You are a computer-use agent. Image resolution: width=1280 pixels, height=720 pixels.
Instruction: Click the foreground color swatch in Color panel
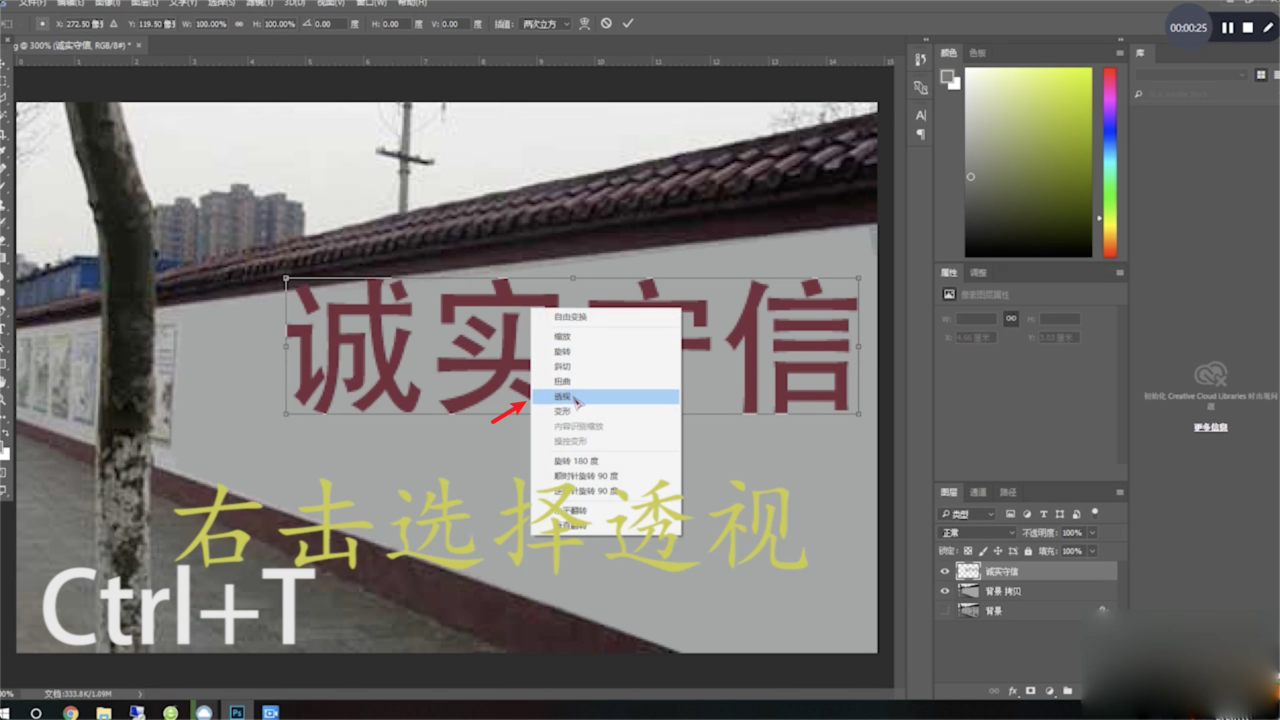tap(947, 76)
